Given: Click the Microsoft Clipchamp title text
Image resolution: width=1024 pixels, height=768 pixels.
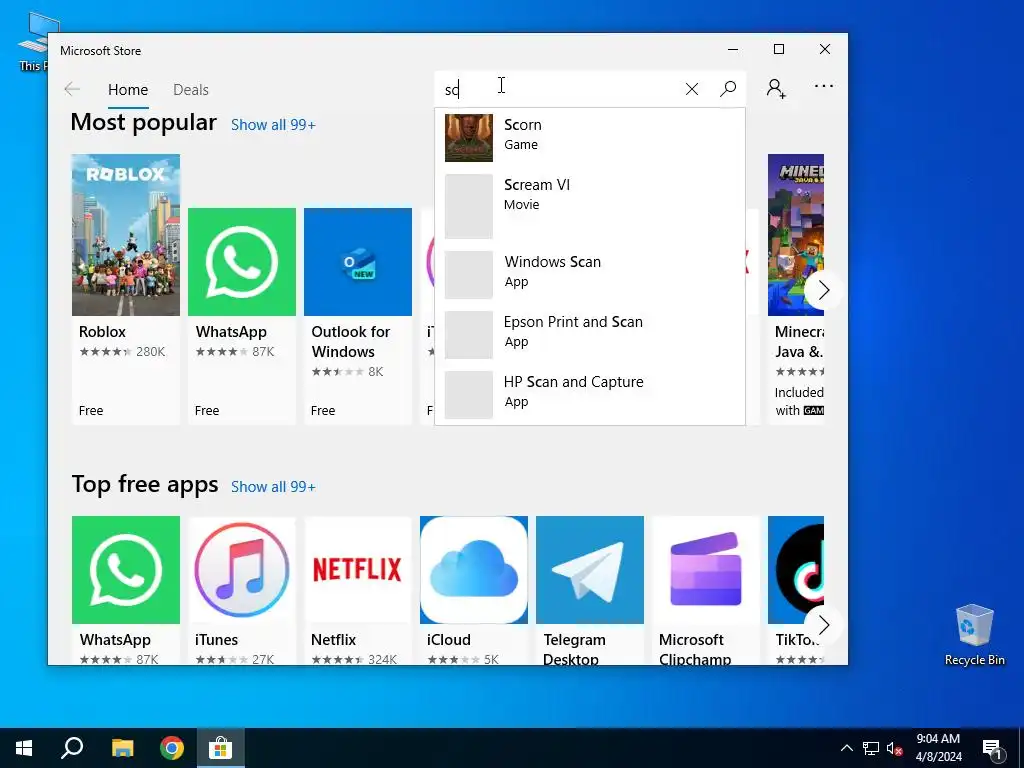Looking at the screenshot, I should [x=695, y=649].
